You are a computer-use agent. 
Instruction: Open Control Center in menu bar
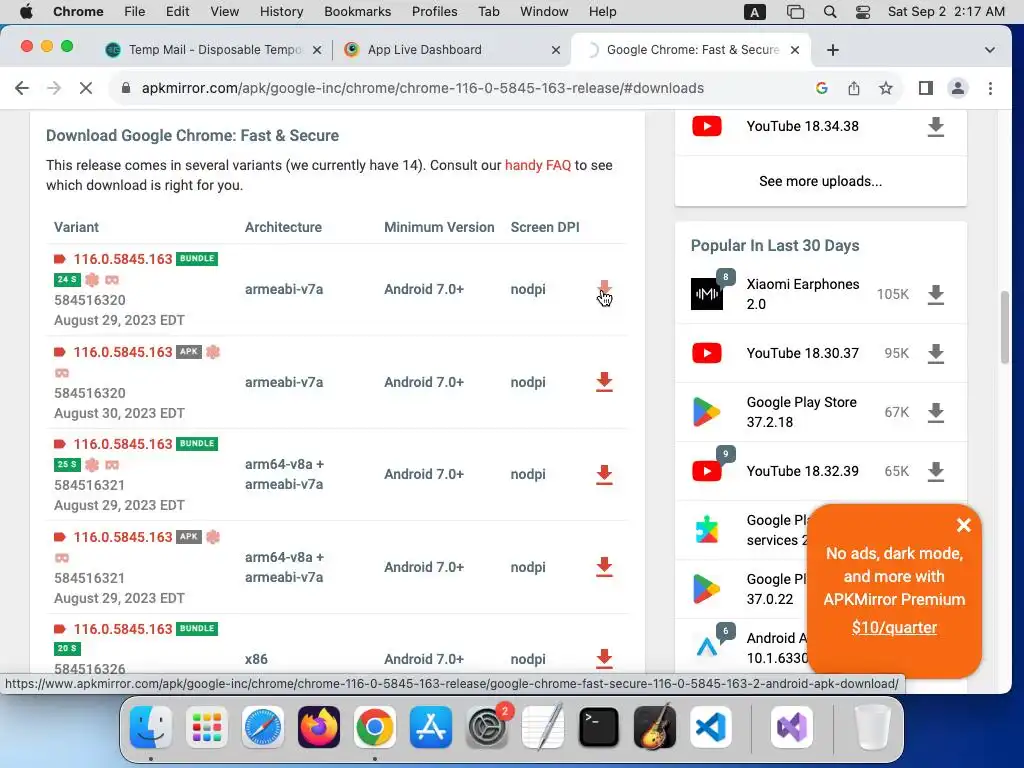pyautogui.click(x=863, y=12)
